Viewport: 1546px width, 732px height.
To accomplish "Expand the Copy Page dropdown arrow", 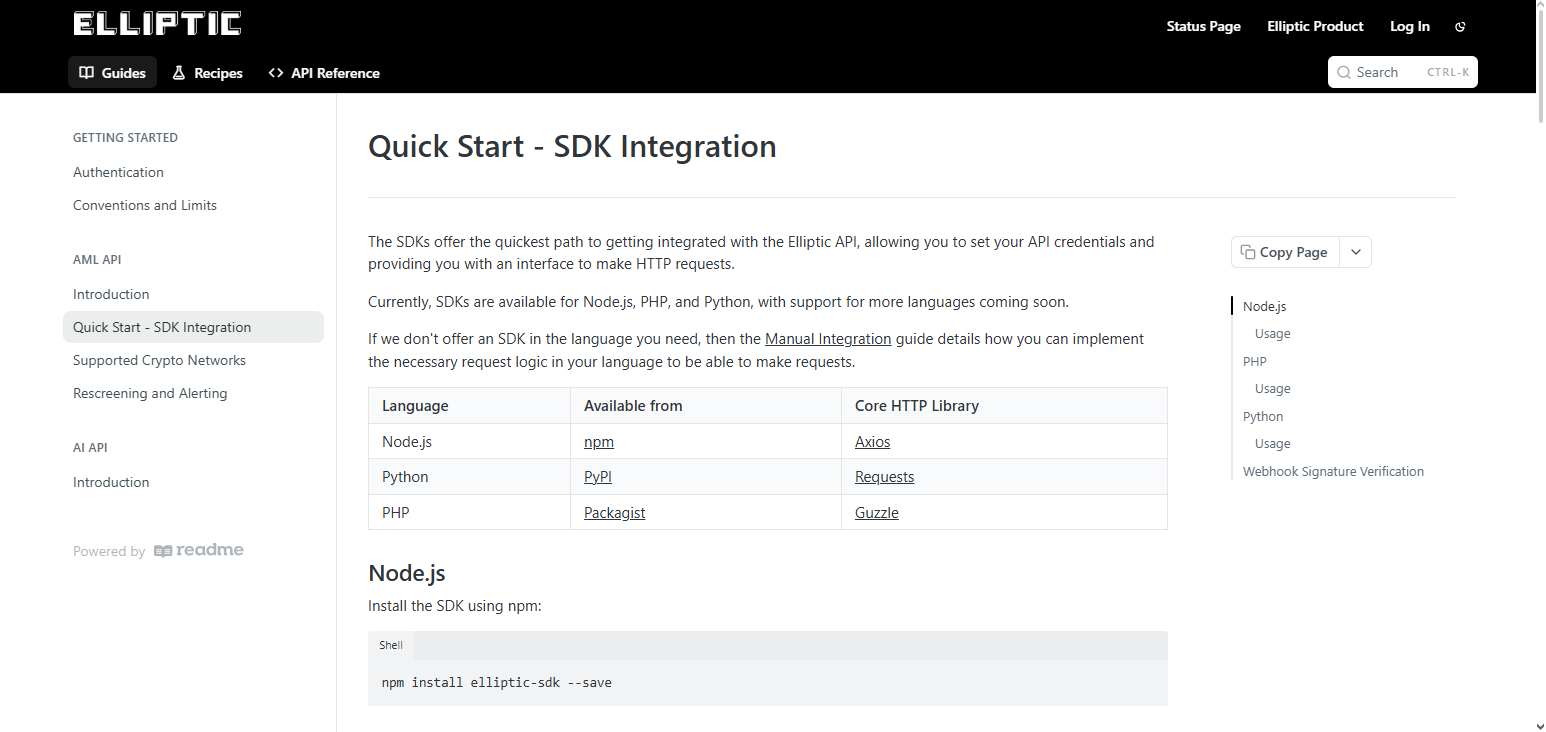I will pyautogui.click(x=1355, y=252).
